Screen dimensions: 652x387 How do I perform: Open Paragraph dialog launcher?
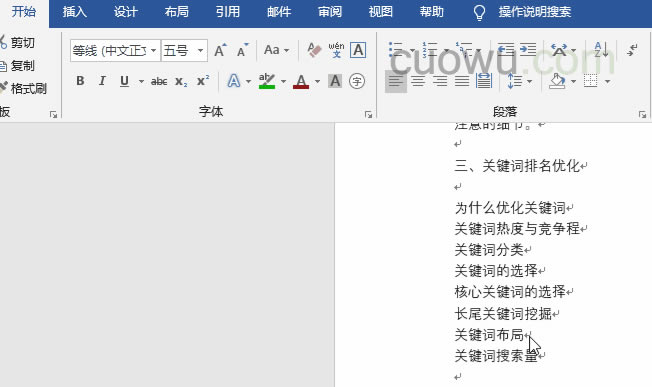(642, 114)
